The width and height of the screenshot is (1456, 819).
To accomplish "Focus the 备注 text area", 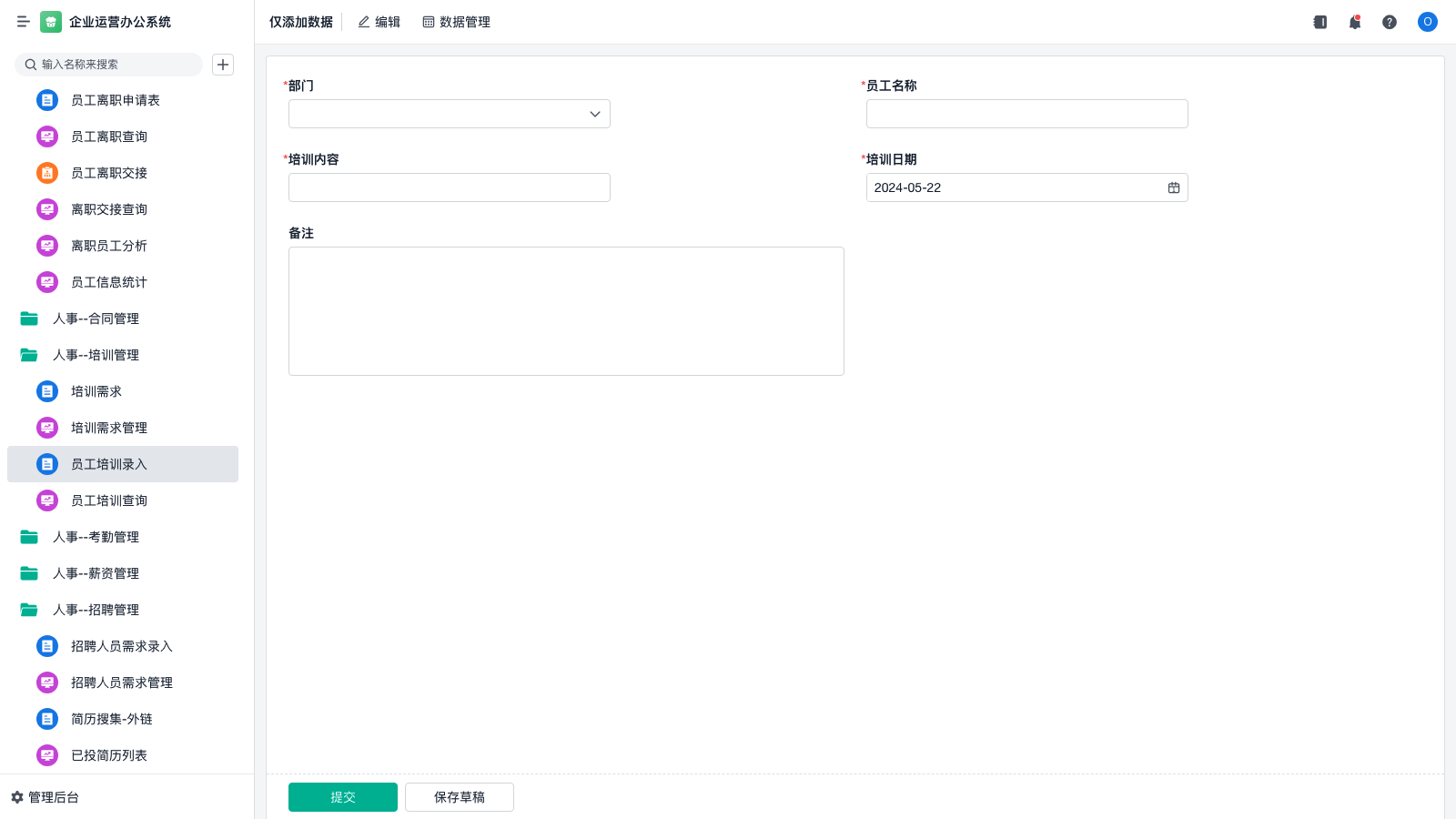I will coord(565,311).
